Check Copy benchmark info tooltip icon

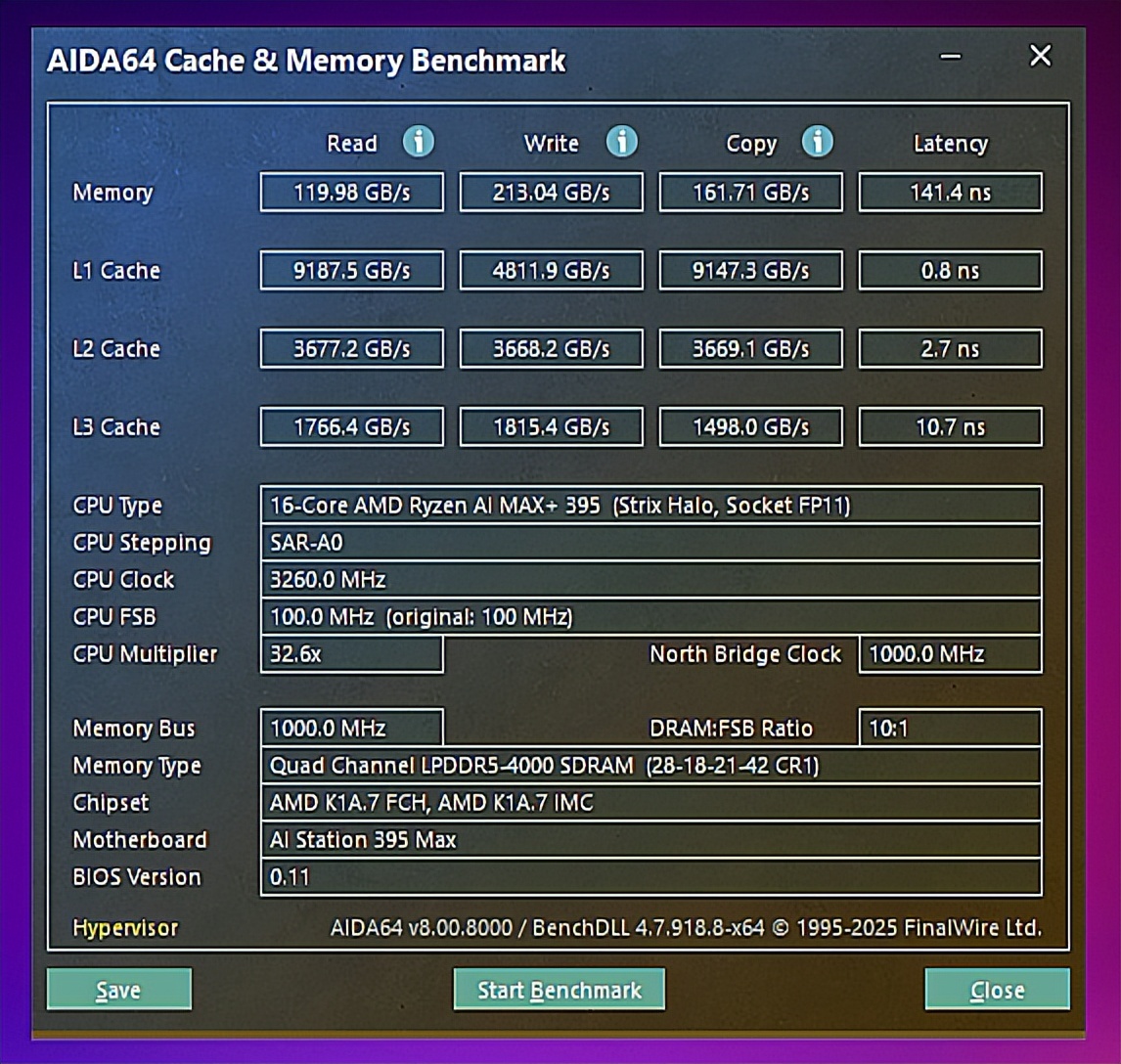coord(818,142)
